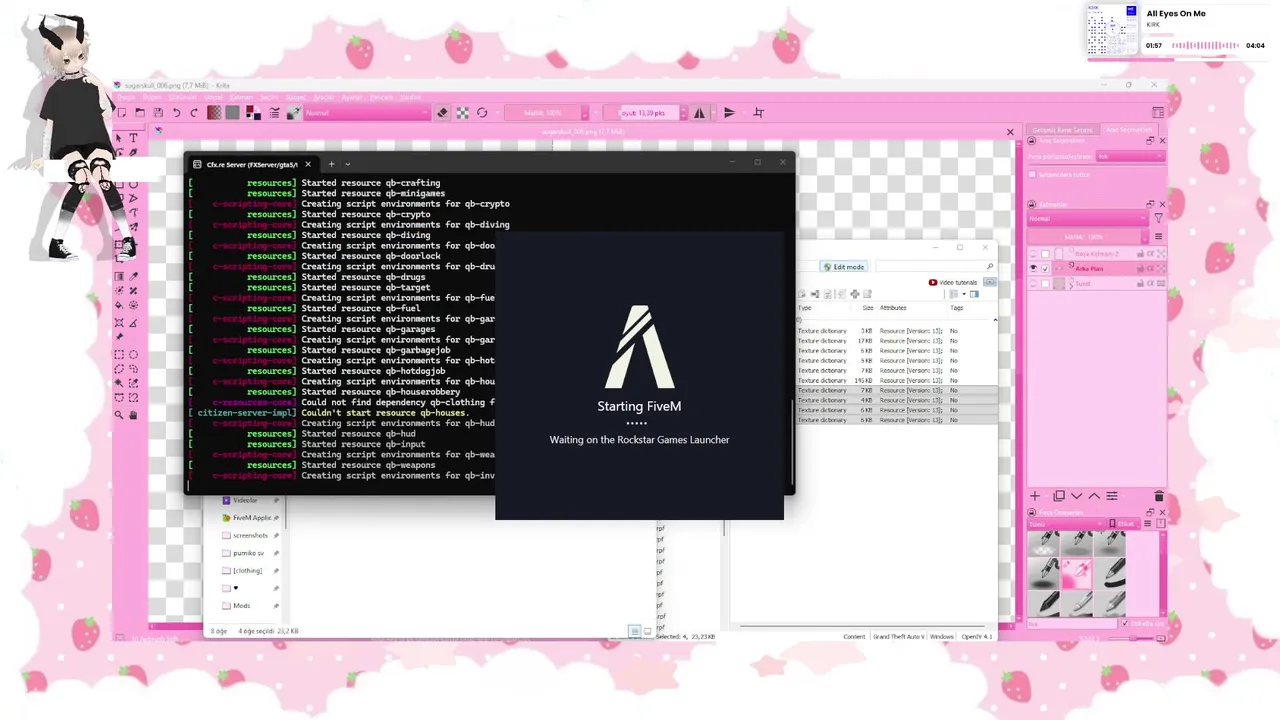
Task: Open Düzen menu in Krita
Action: [152, 97]
